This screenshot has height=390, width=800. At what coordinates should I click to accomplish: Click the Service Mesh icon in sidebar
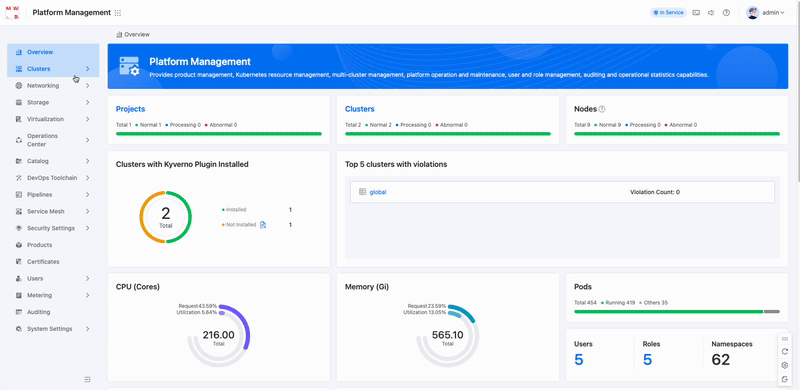(x=18, y=211)
